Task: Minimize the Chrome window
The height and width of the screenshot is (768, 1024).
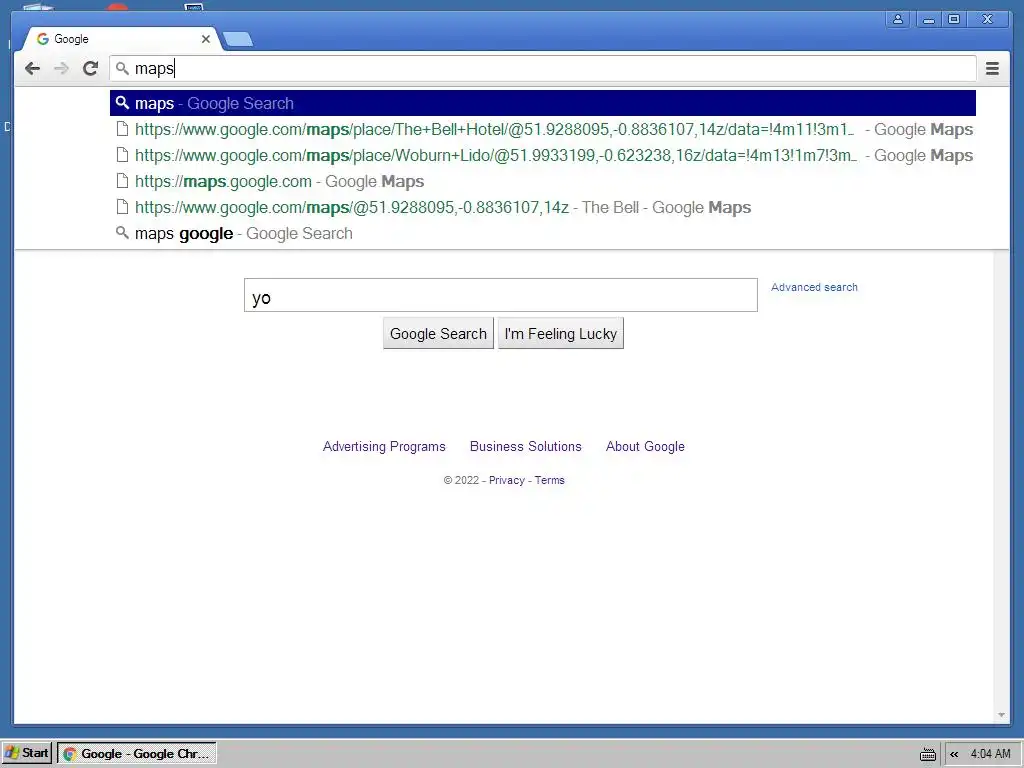Action: coord(928,20)
